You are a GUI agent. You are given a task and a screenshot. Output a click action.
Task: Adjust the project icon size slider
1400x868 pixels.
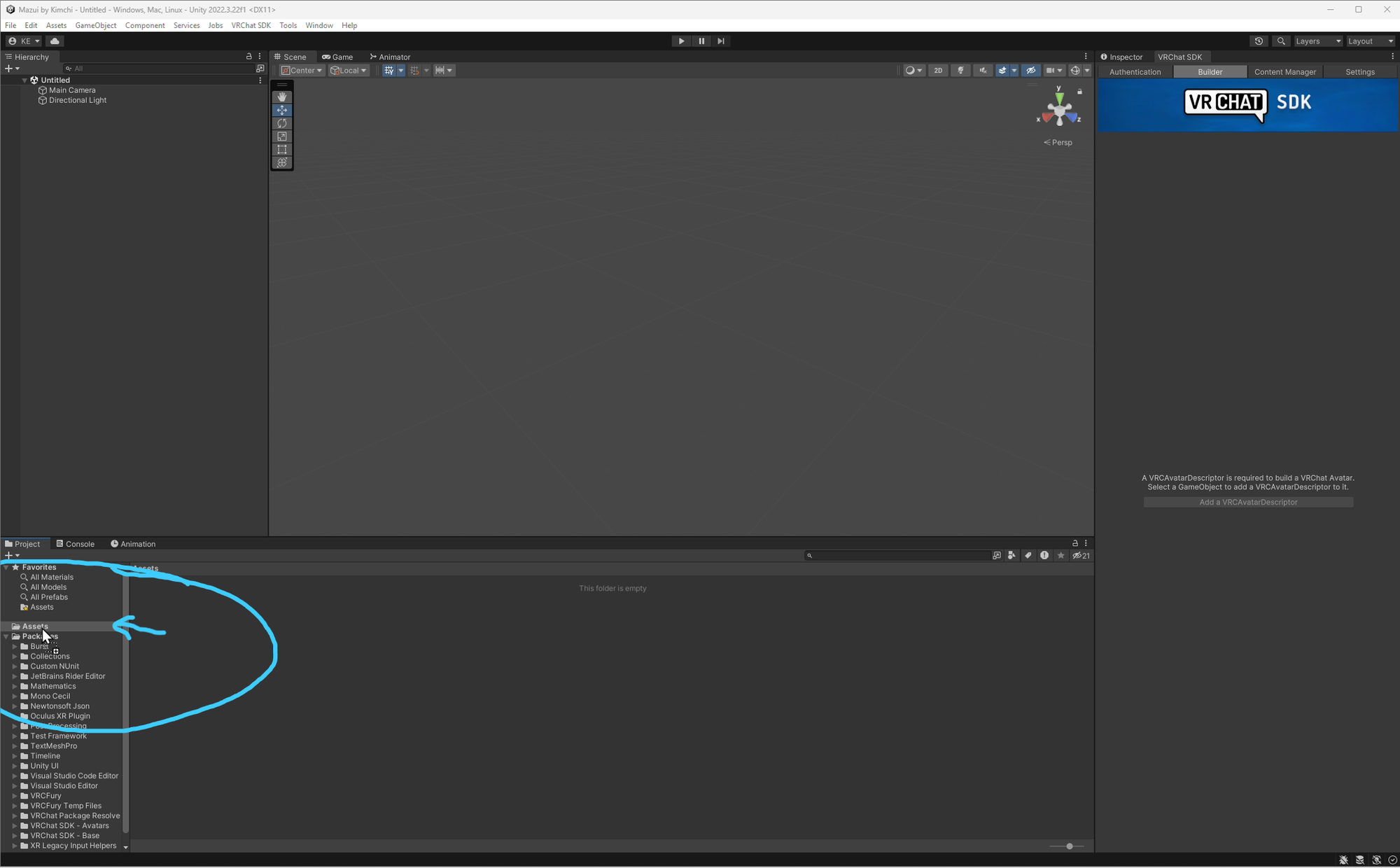coord(1069,846)
